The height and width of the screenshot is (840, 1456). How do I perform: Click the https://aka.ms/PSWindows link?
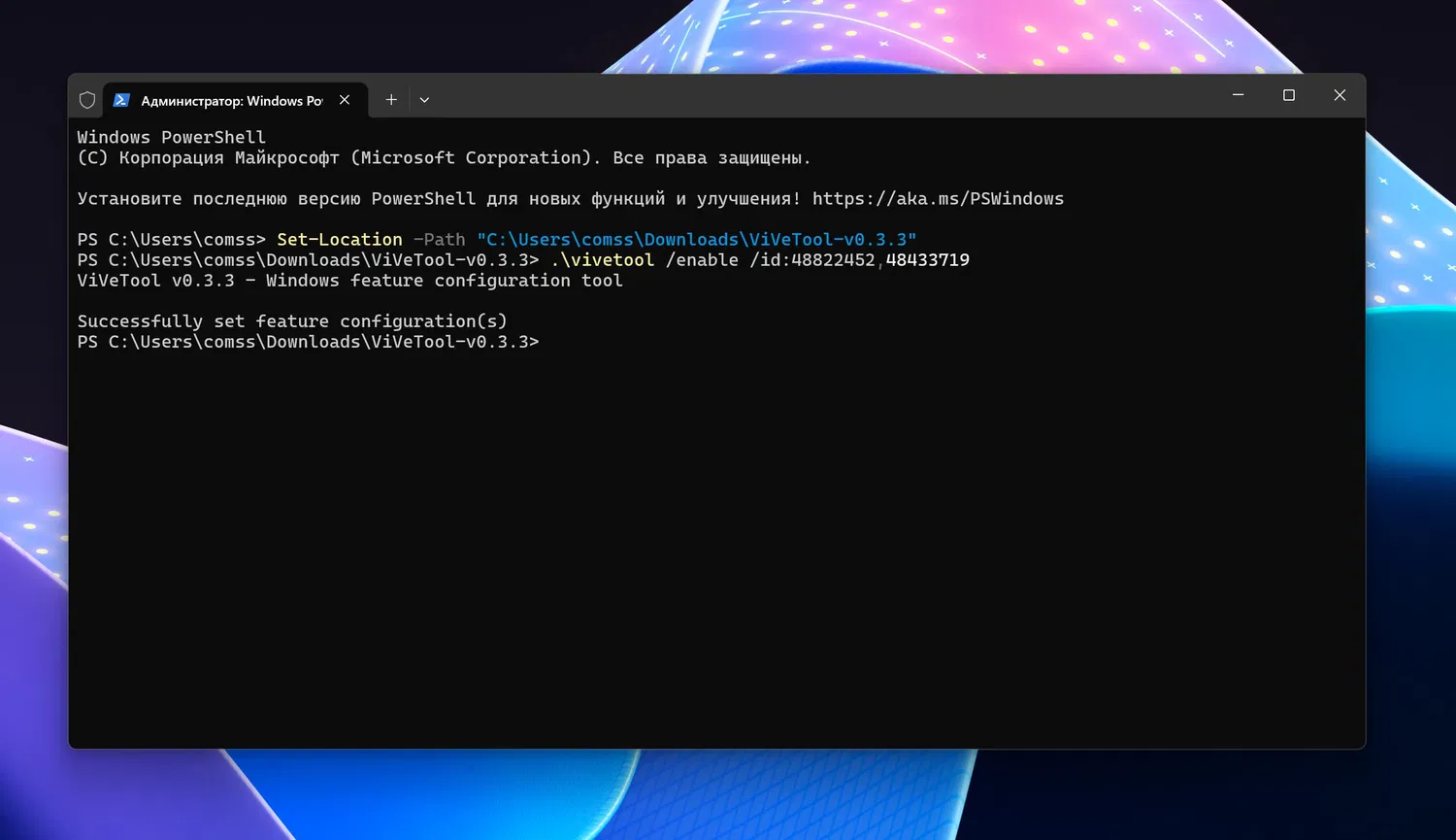click(x=938, y=199)
